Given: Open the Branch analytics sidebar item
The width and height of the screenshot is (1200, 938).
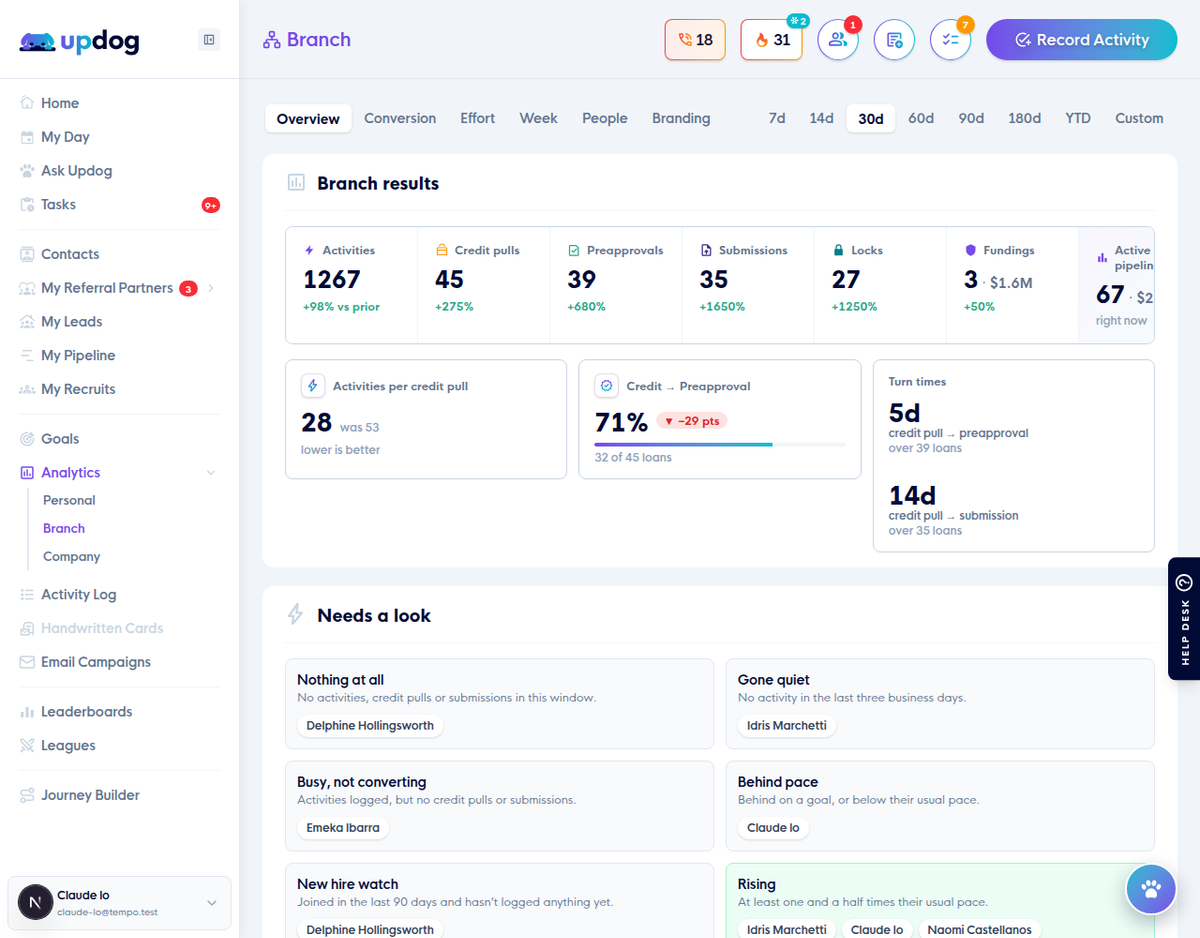Looking at the screenshot, I should tap(64, 528).
